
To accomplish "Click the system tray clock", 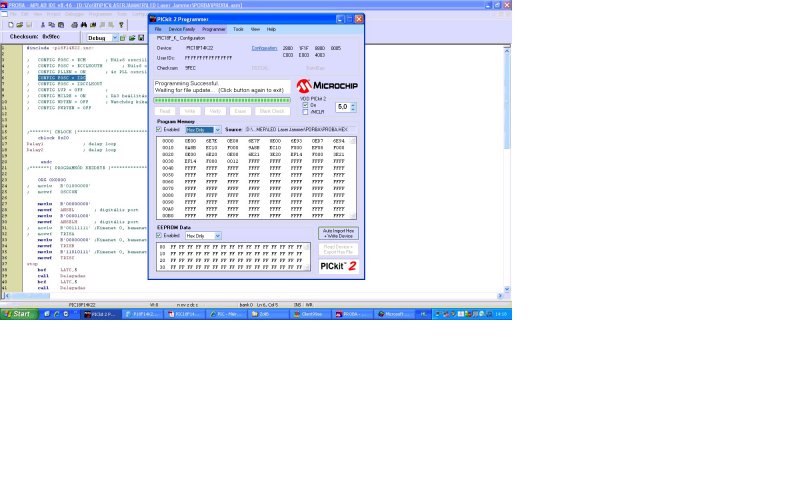I will [501, 314].
